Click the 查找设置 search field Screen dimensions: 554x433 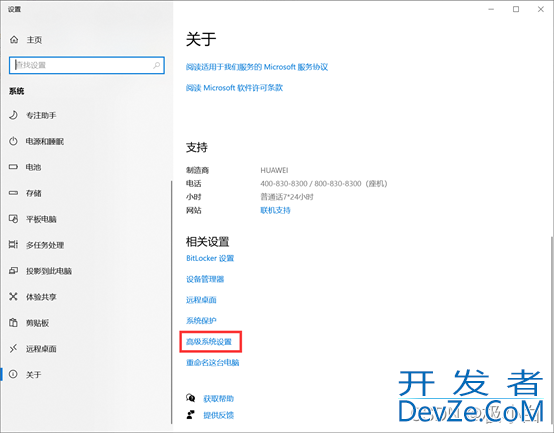click(87, 65)
